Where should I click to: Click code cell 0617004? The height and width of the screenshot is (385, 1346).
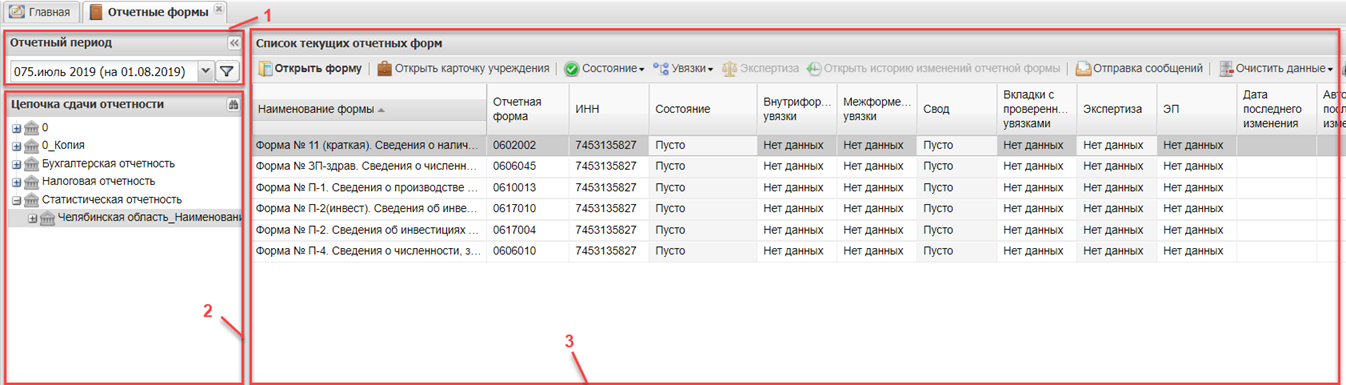529,229
